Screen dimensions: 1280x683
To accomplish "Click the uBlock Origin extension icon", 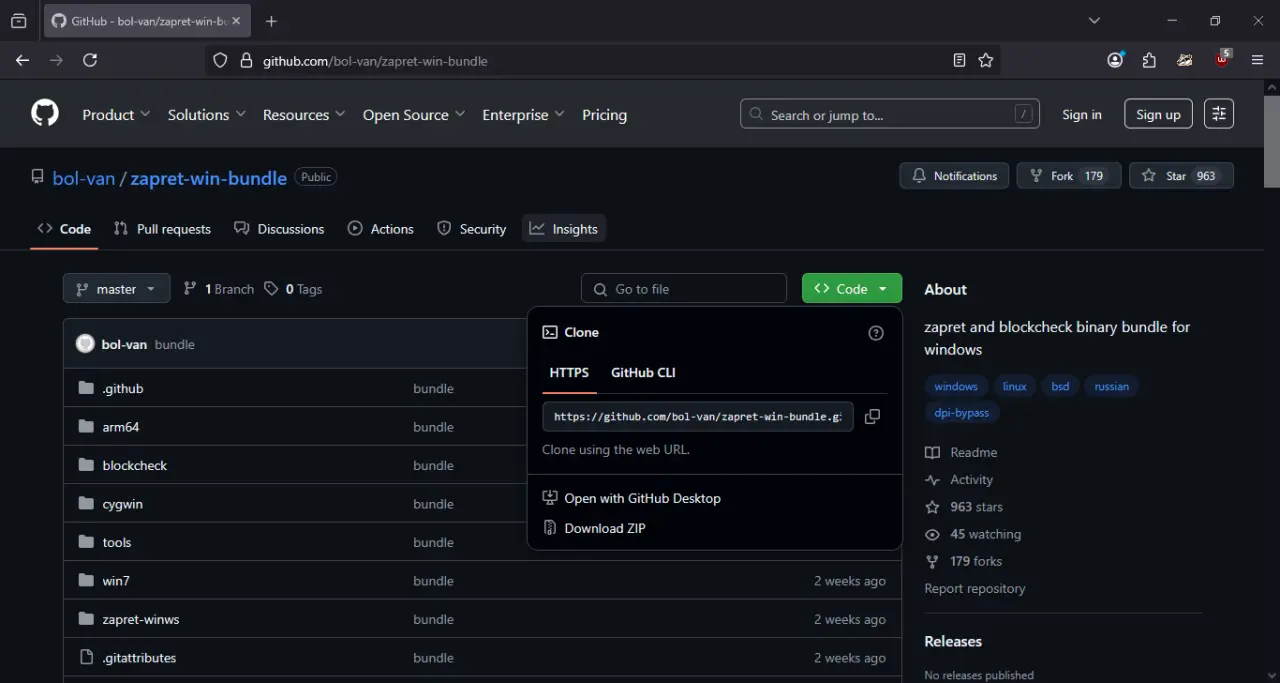I will coord(1222,60).
